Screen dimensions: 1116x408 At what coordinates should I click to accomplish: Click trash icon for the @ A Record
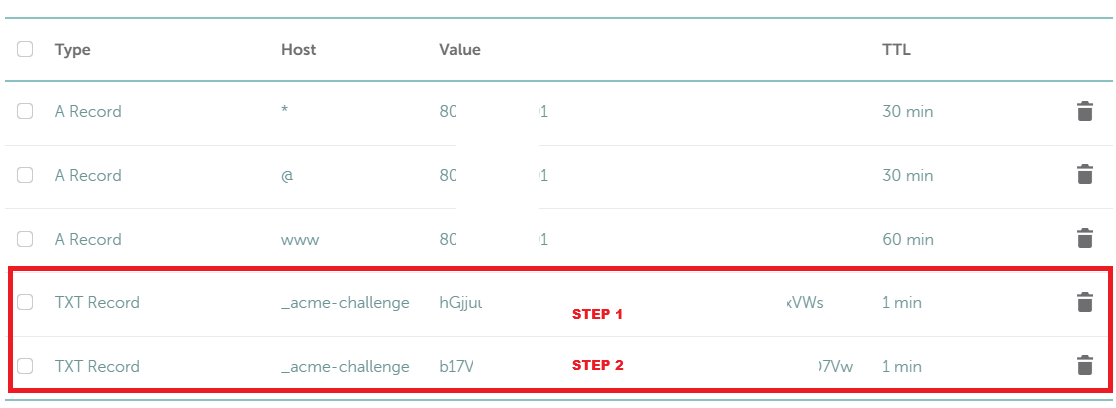pos(1084,175)
